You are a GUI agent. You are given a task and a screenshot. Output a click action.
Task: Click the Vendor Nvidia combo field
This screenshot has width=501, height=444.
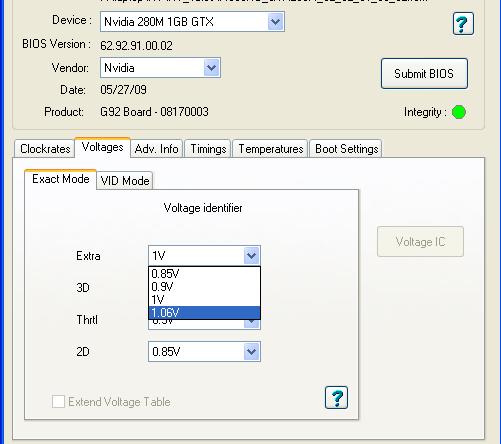tap(160, 68)
